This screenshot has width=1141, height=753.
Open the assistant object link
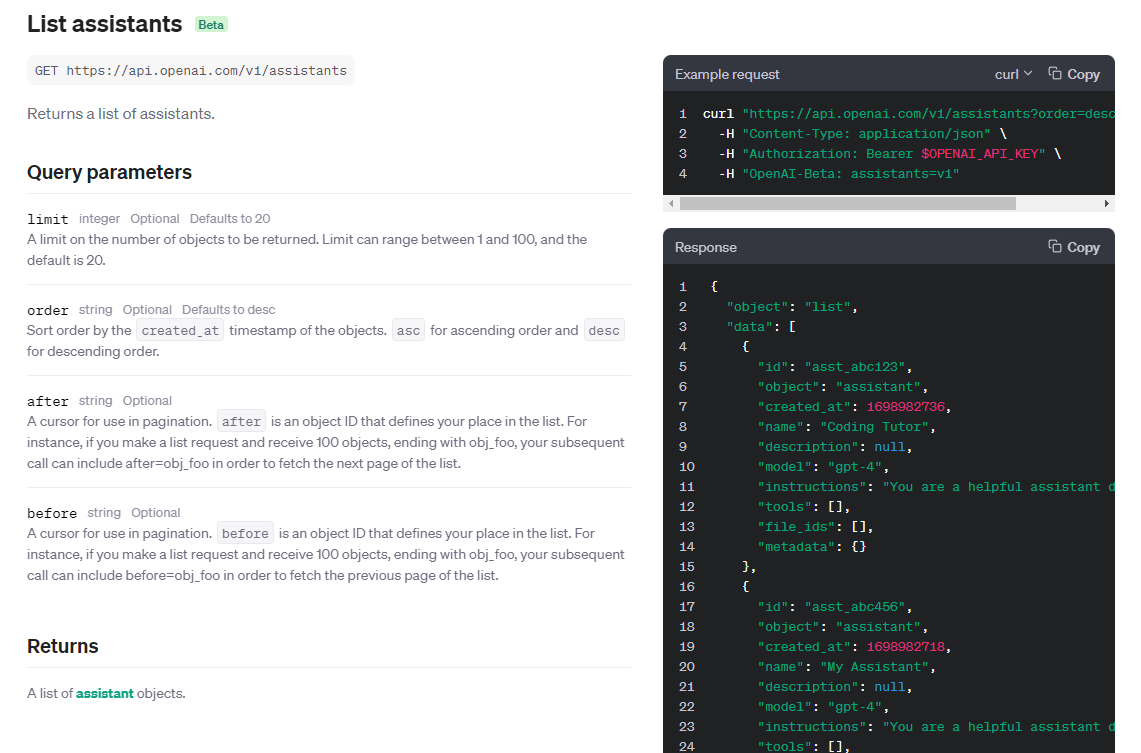[105, 693]
